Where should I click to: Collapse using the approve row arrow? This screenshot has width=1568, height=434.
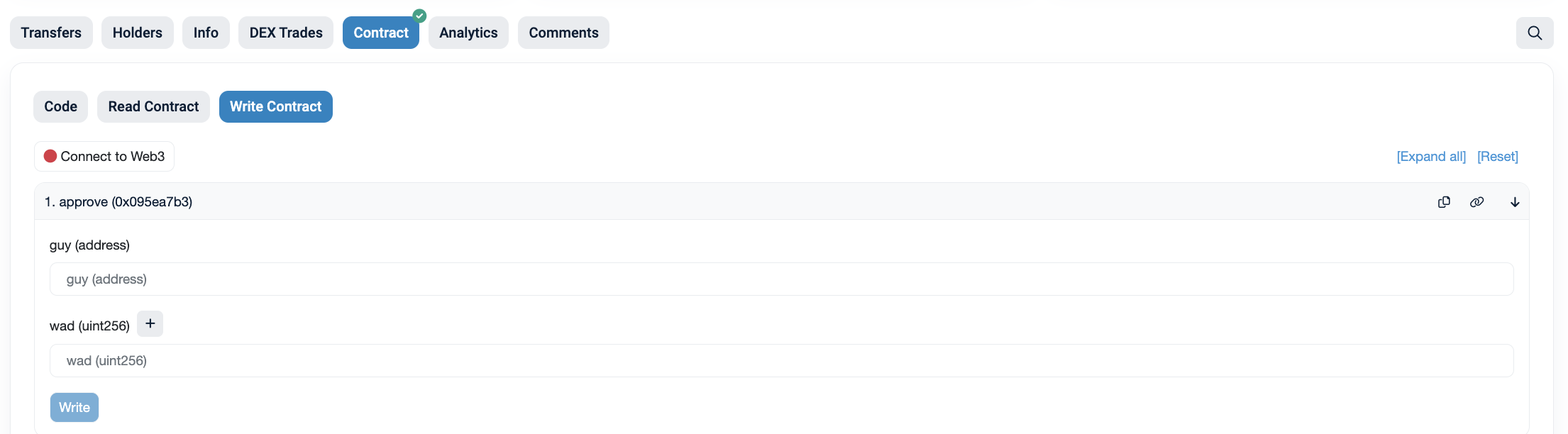(x=1515, y=202)
